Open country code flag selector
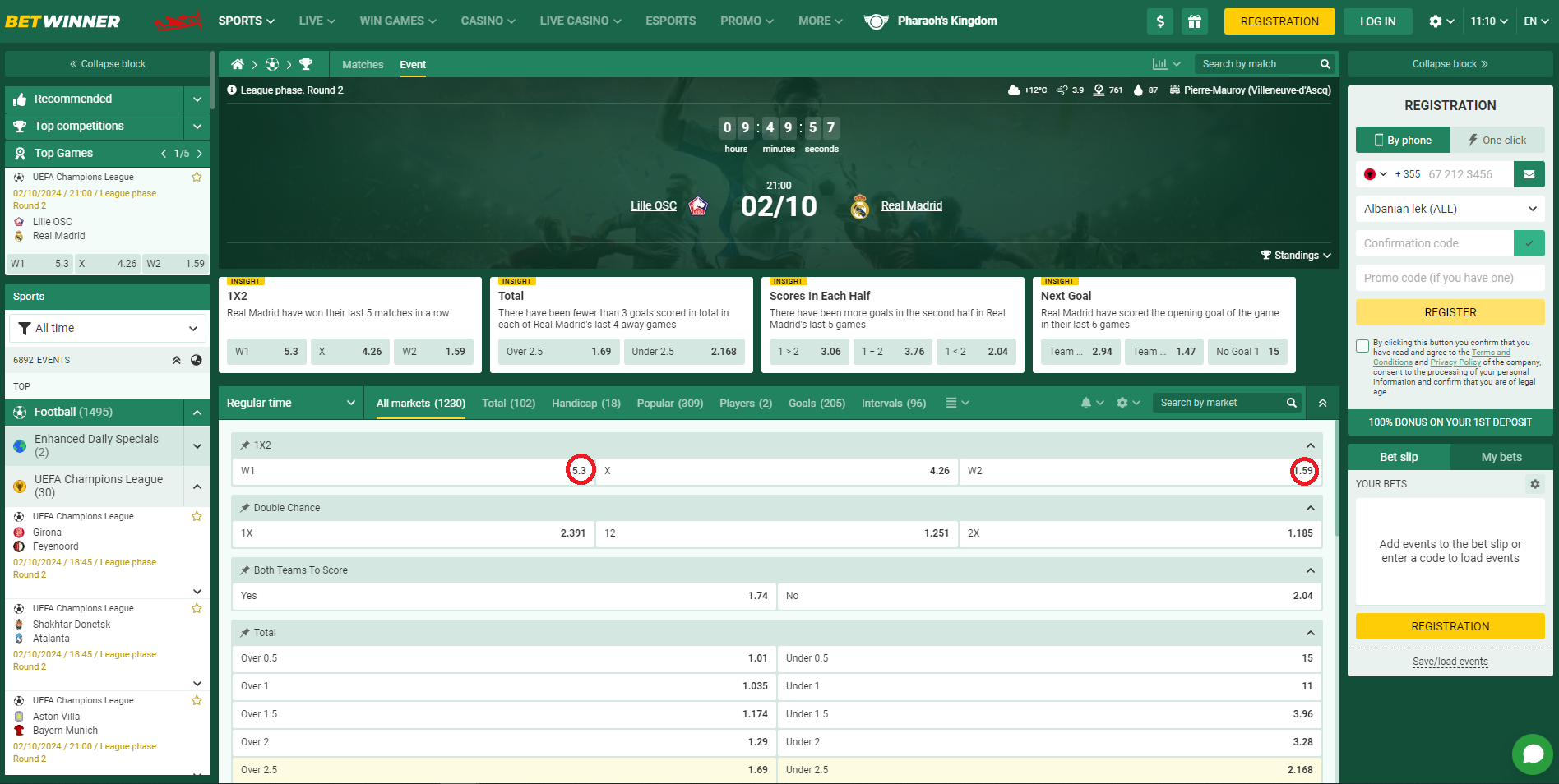The width and height of the screenshot is (1559, 784). (1375, 174)
